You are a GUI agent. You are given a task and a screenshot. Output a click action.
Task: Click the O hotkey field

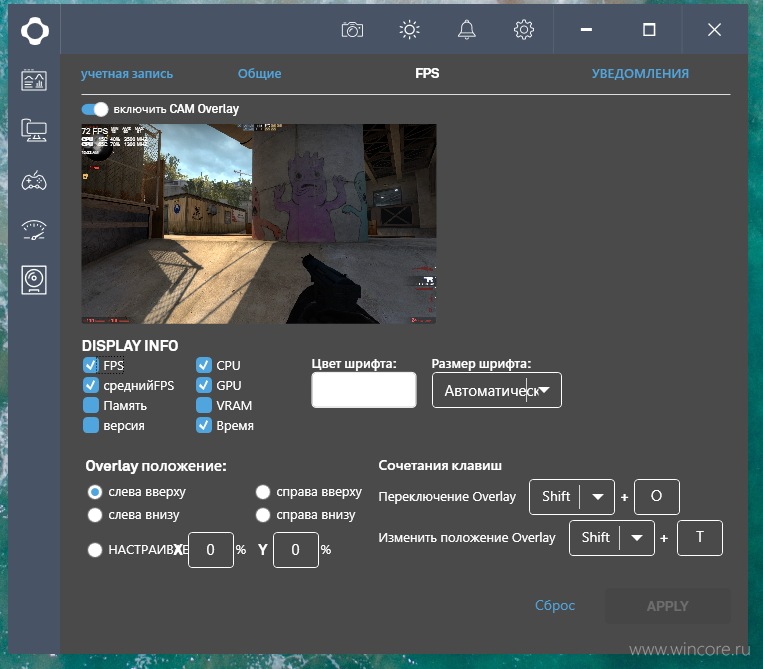pyautogui.click(x=656, y=497)
